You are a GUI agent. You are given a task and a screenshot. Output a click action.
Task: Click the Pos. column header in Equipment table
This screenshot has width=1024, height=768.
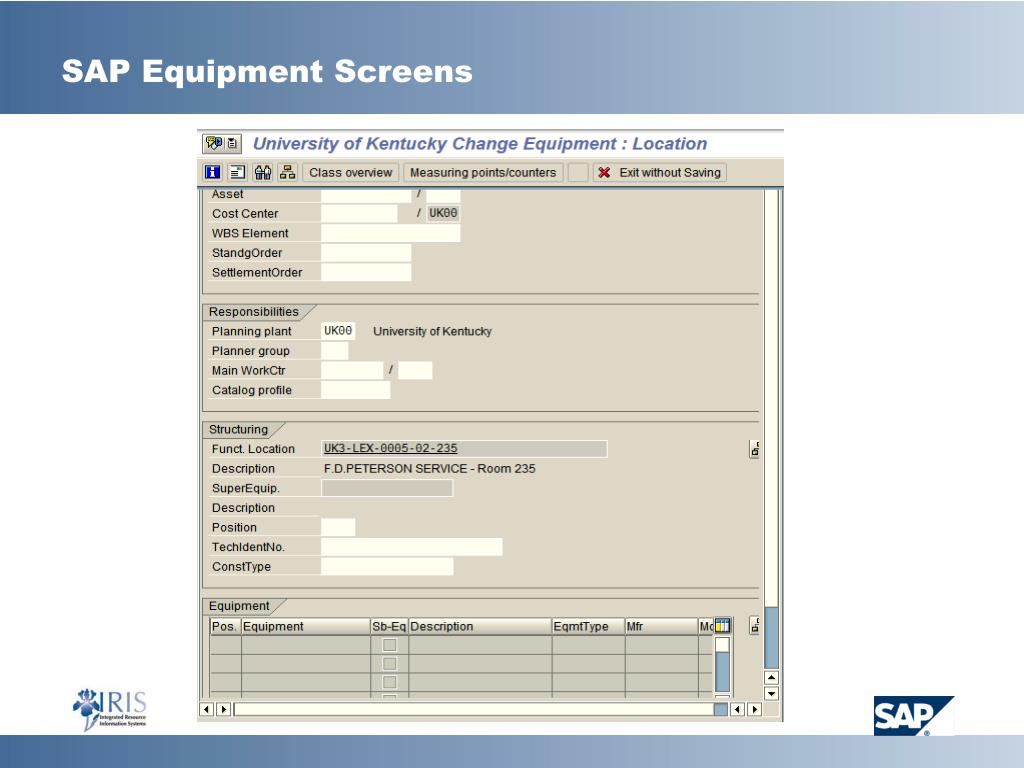click(x=225, y=626)
